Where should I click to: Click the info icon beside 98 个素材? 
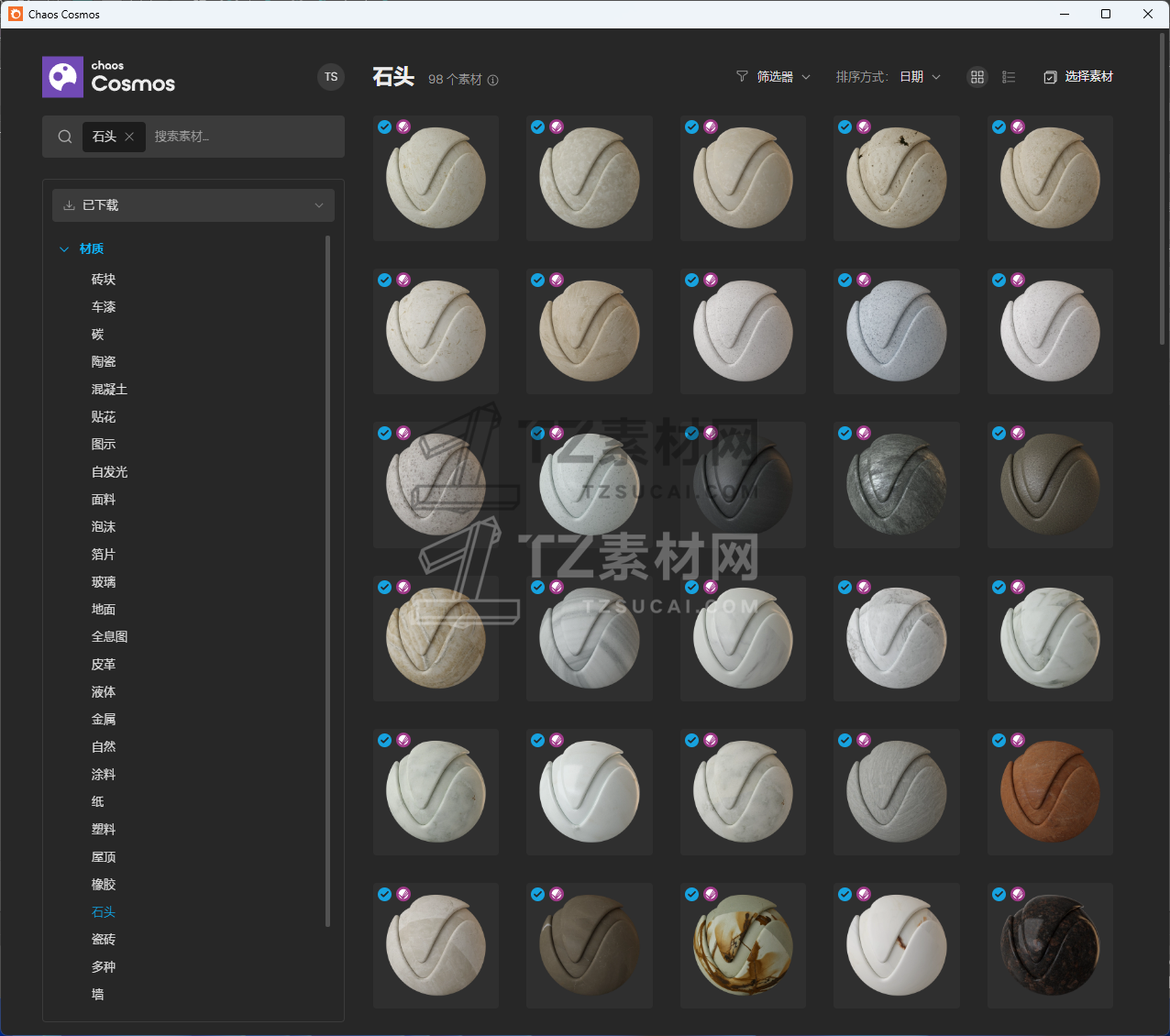492,80
